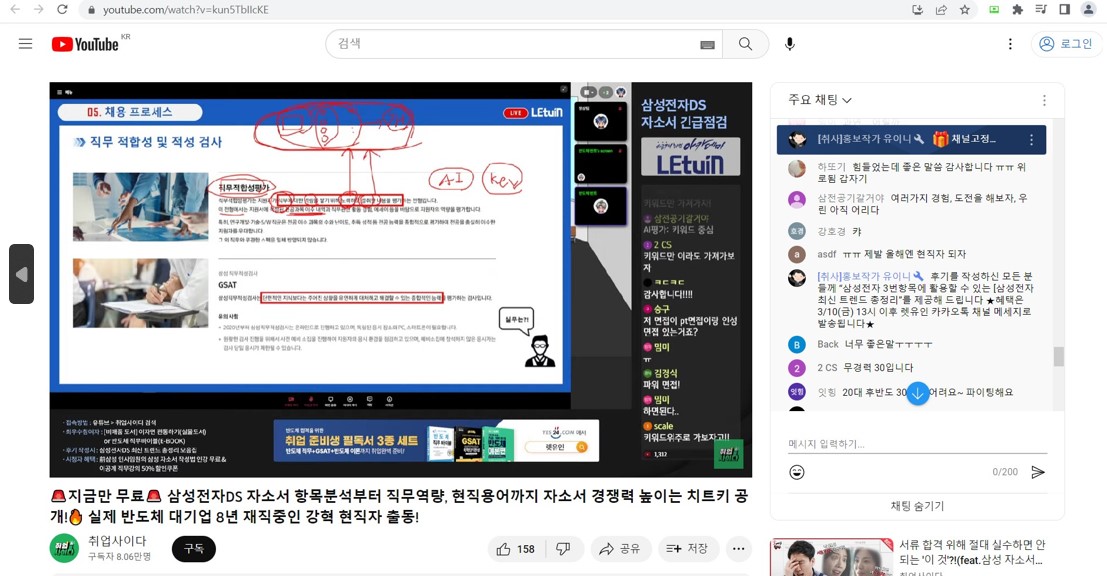Start voice search with microphone icon
The image size is (1107, 576).
(x=790, y=44)
